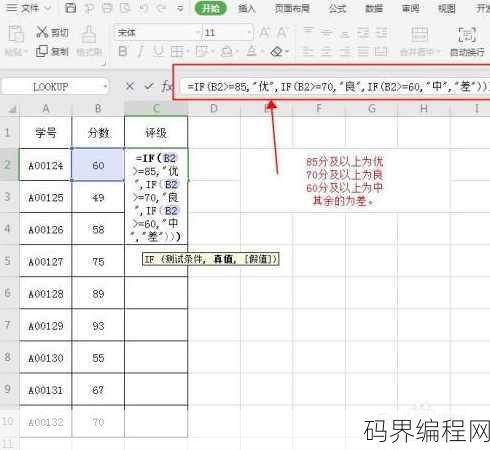Viewport: 490px width, 450px height.
Task: Switch to the 公式 ribbon tab
Action: click(x=337, y=8)
